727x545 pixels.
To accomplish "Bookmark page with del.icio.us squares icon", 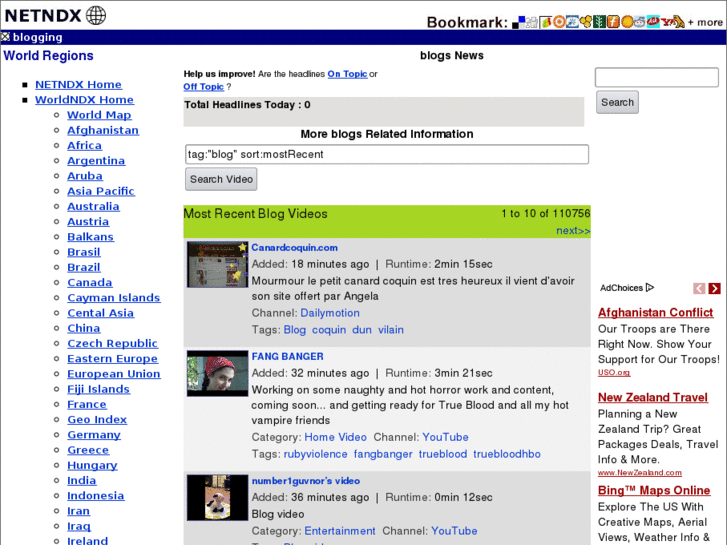I will click(x=518, y=22).
